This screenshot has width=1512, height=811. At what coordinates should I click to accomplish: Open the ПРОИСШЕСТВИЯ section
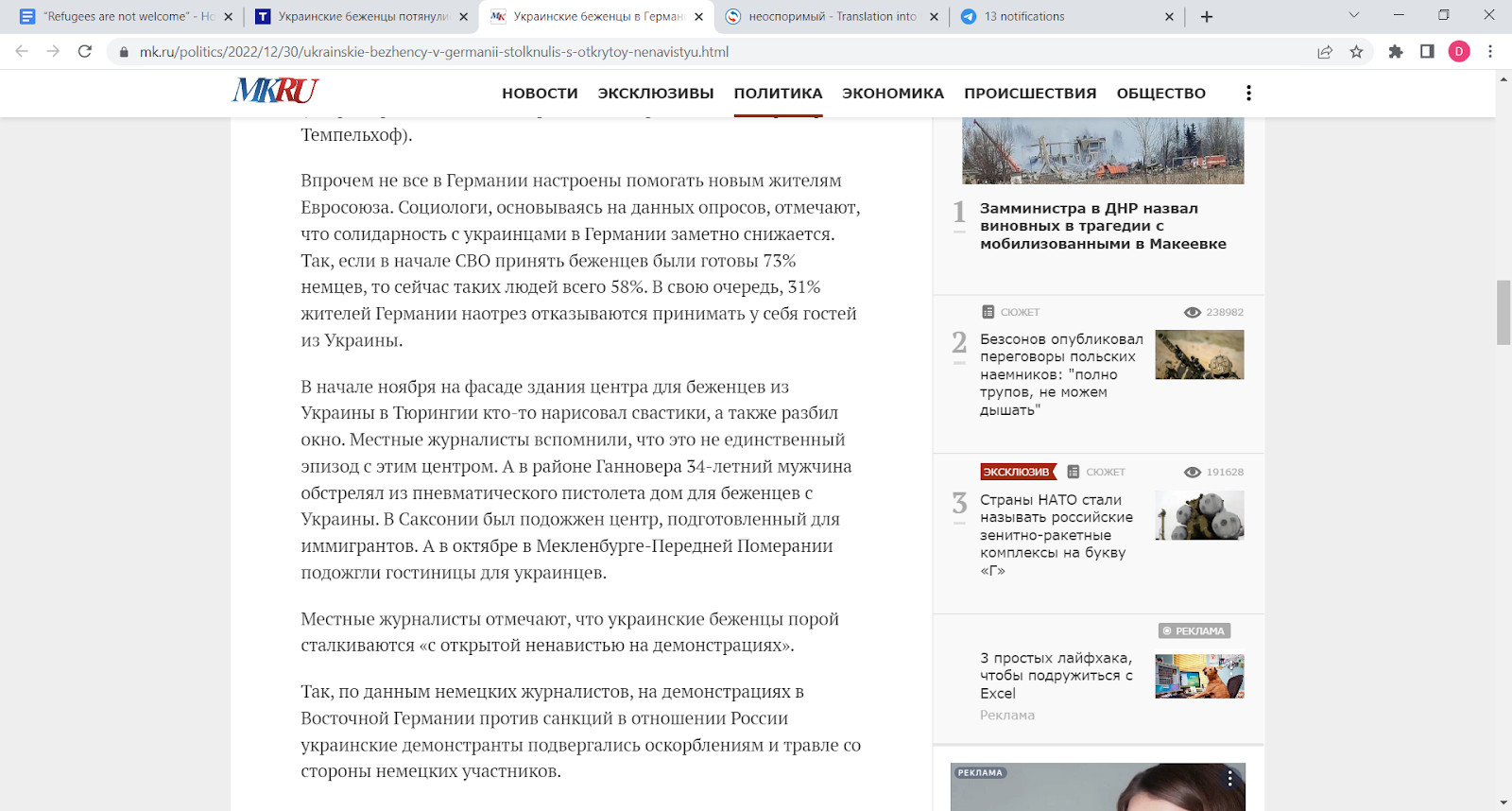pyautogui.click(x=1030, y=93)
